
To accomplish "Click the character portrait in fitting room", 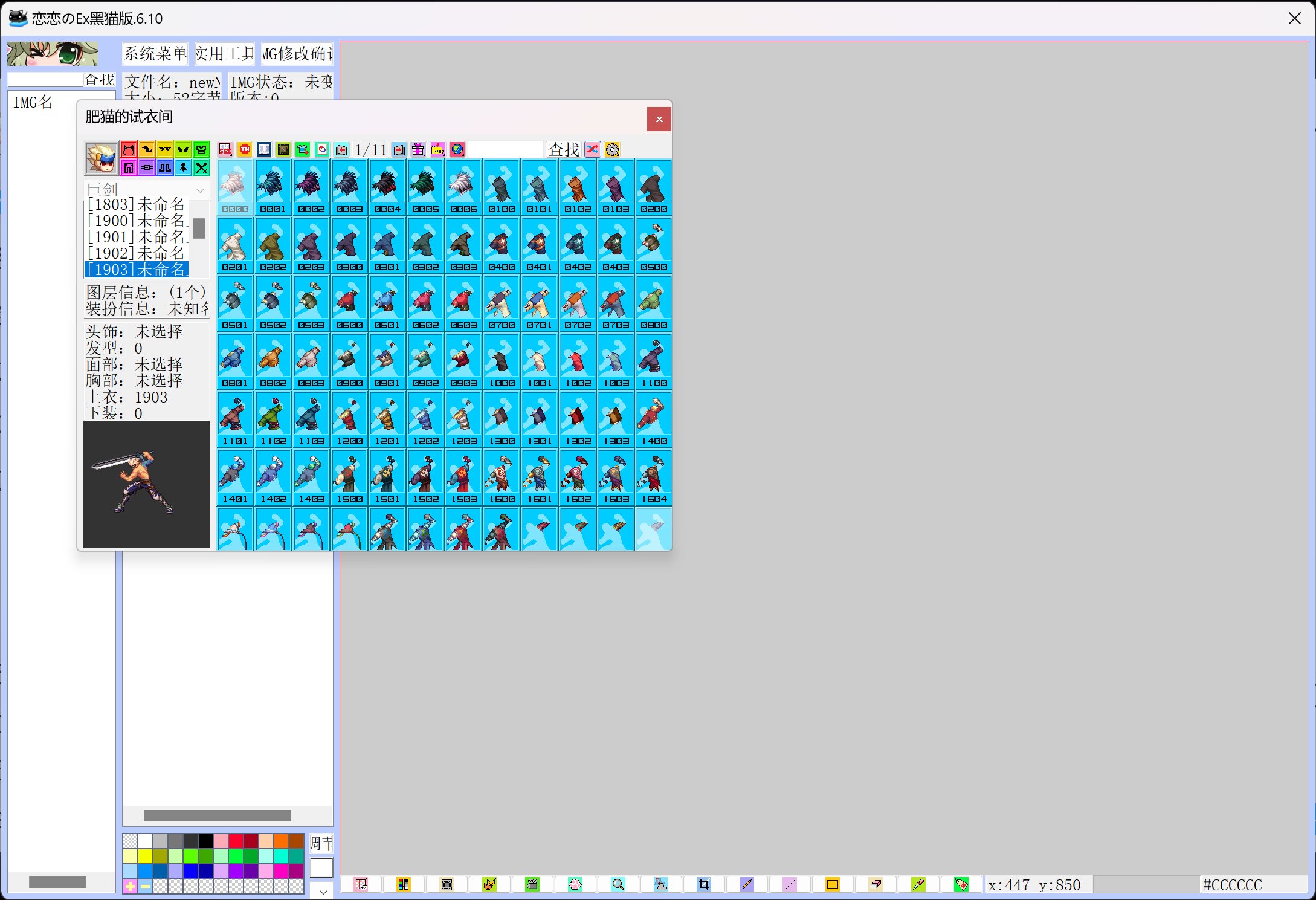I will [102, 158].
